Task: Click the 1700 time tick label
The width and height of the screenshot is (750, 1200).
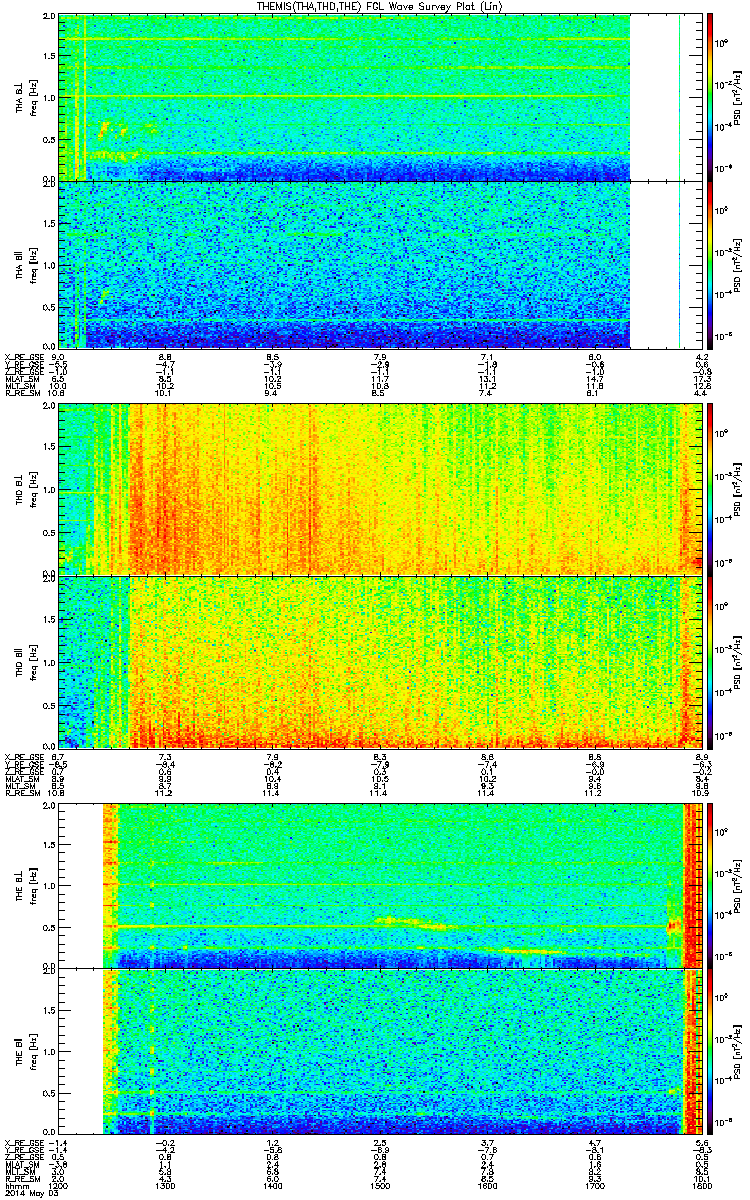Action: (594, 1186)
